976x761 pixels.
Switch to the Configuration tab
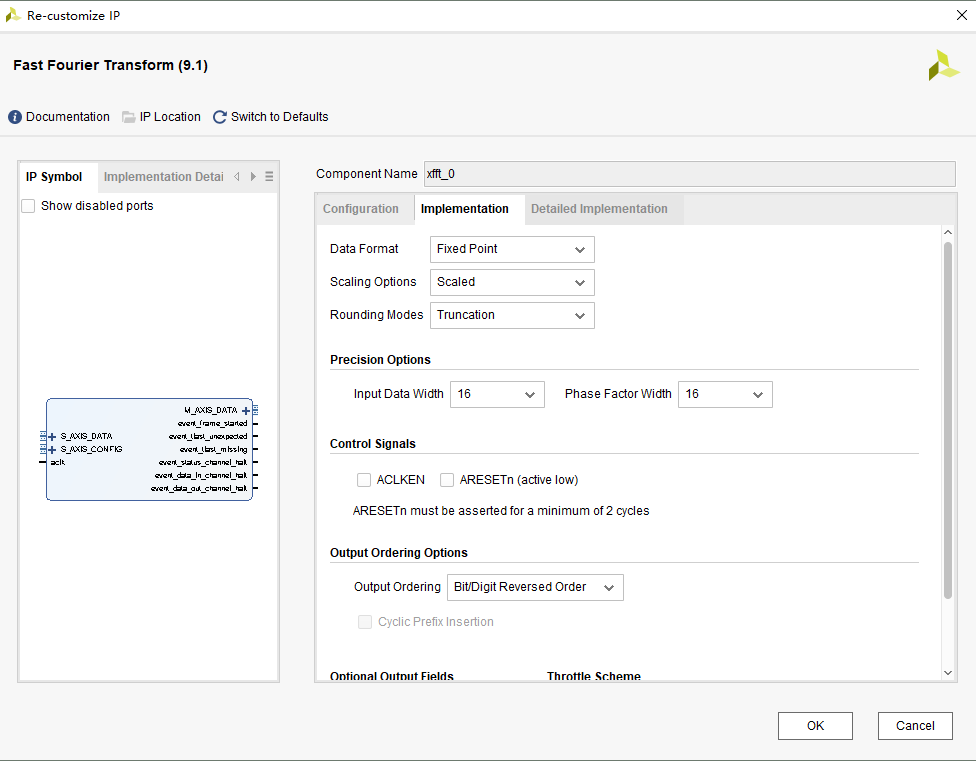click(360, 209)
